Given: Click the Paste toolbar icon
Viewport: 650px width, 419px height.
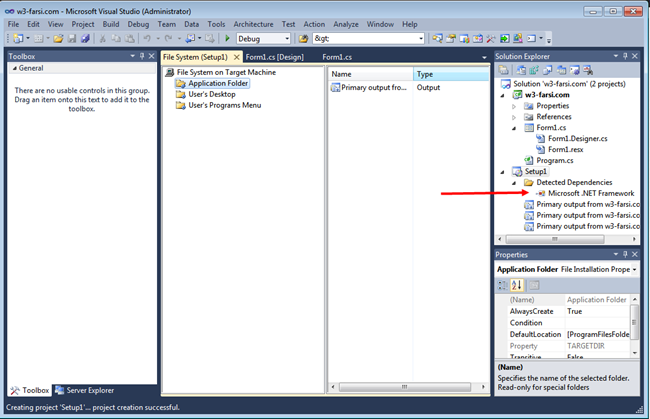Looking at the screenshot, I should pyautogui.click(x=130, y=39).
